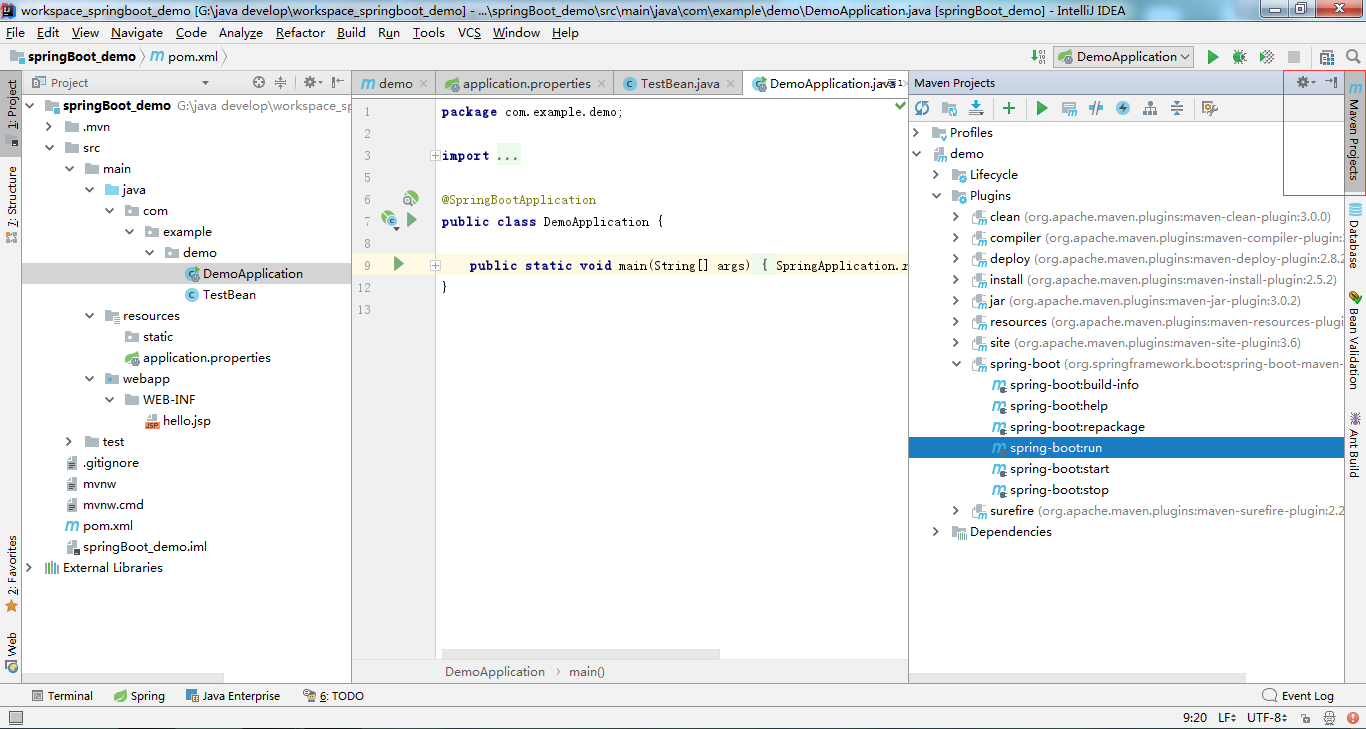Collapse the resources folder
This screenshot has height=729, width=1366.
(89, 316)
